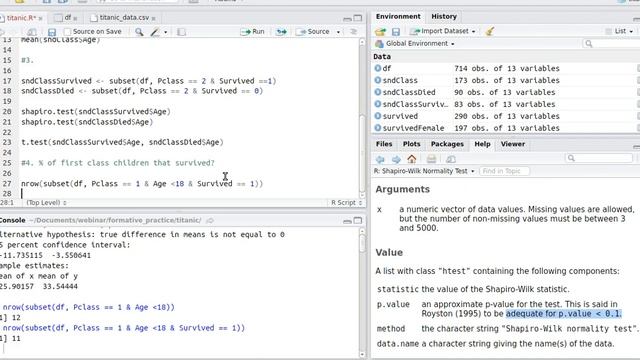Click the t.test line 23 in editor
Viewport: 640px width, 360px height.
tap(122, 142)
